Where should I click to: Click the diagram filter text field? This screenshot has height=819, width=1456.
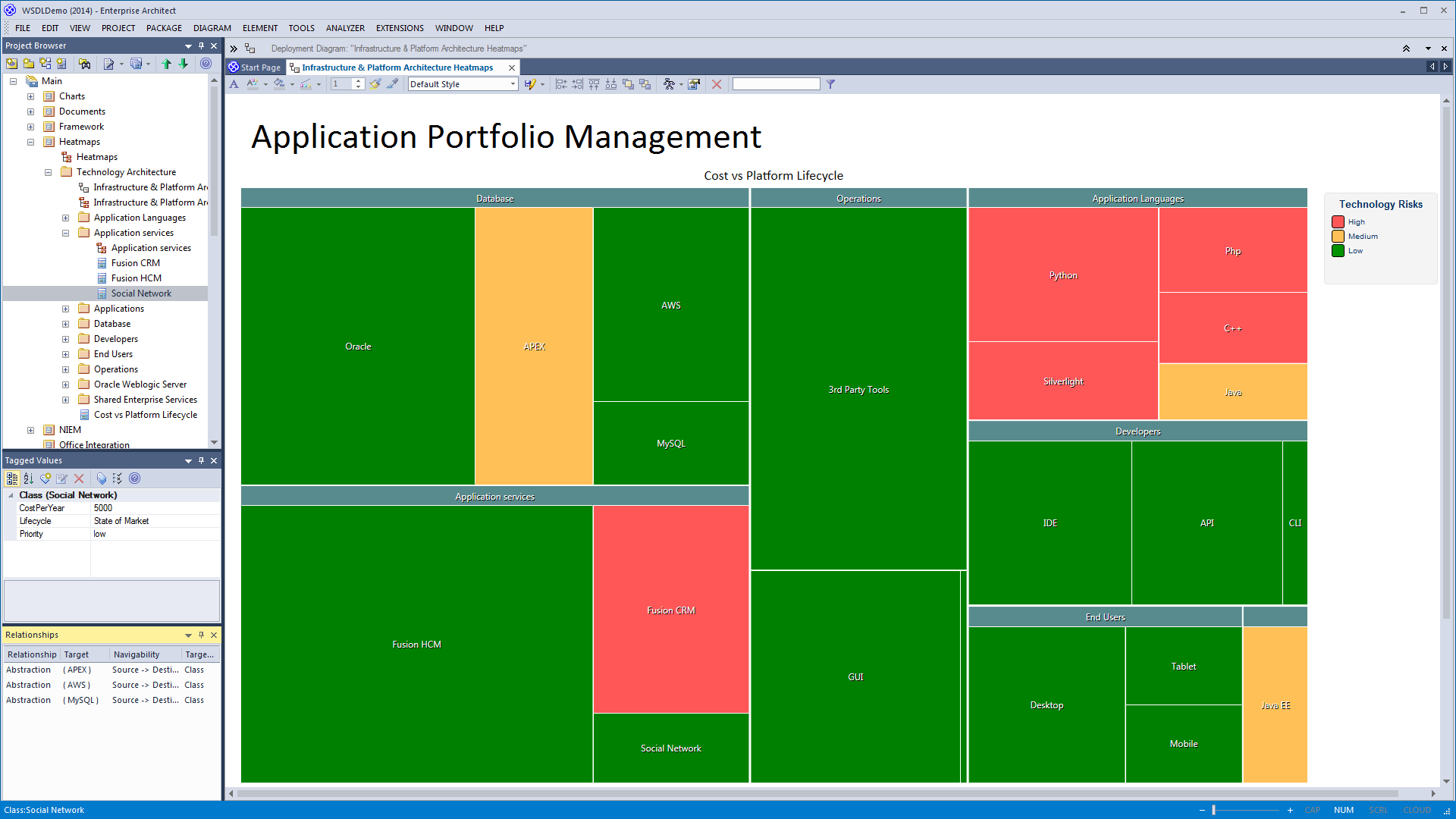pos(776,84)
